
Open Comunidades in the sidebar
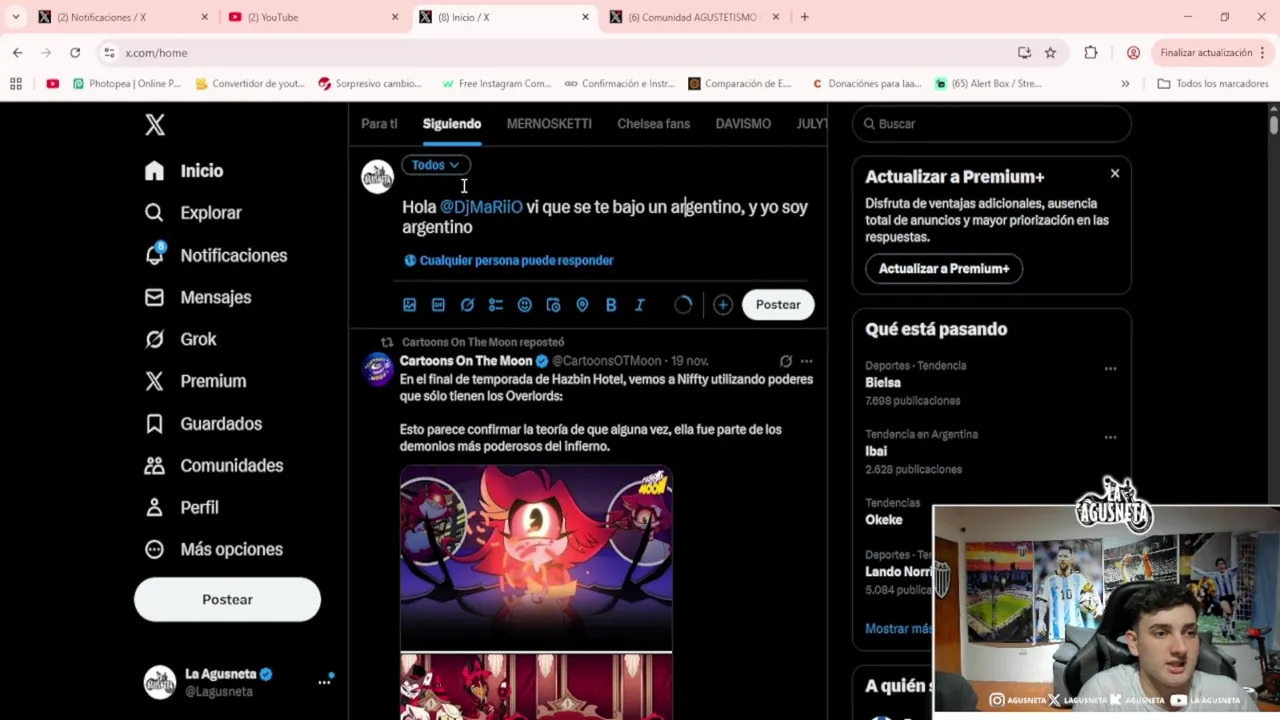point(214,465)
